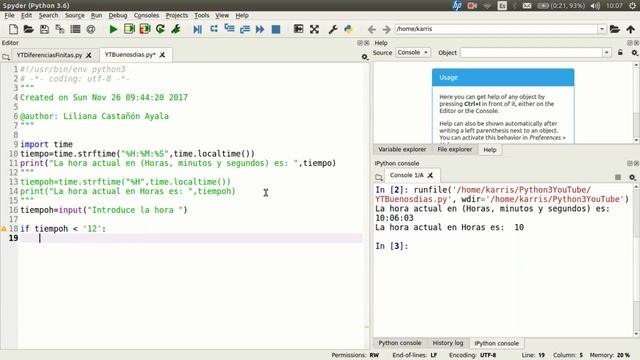Image resolution: width=640 pixels, height=360 pixels.
Task: Click the @ symbol finder icon
Action: tap(91, 29)
